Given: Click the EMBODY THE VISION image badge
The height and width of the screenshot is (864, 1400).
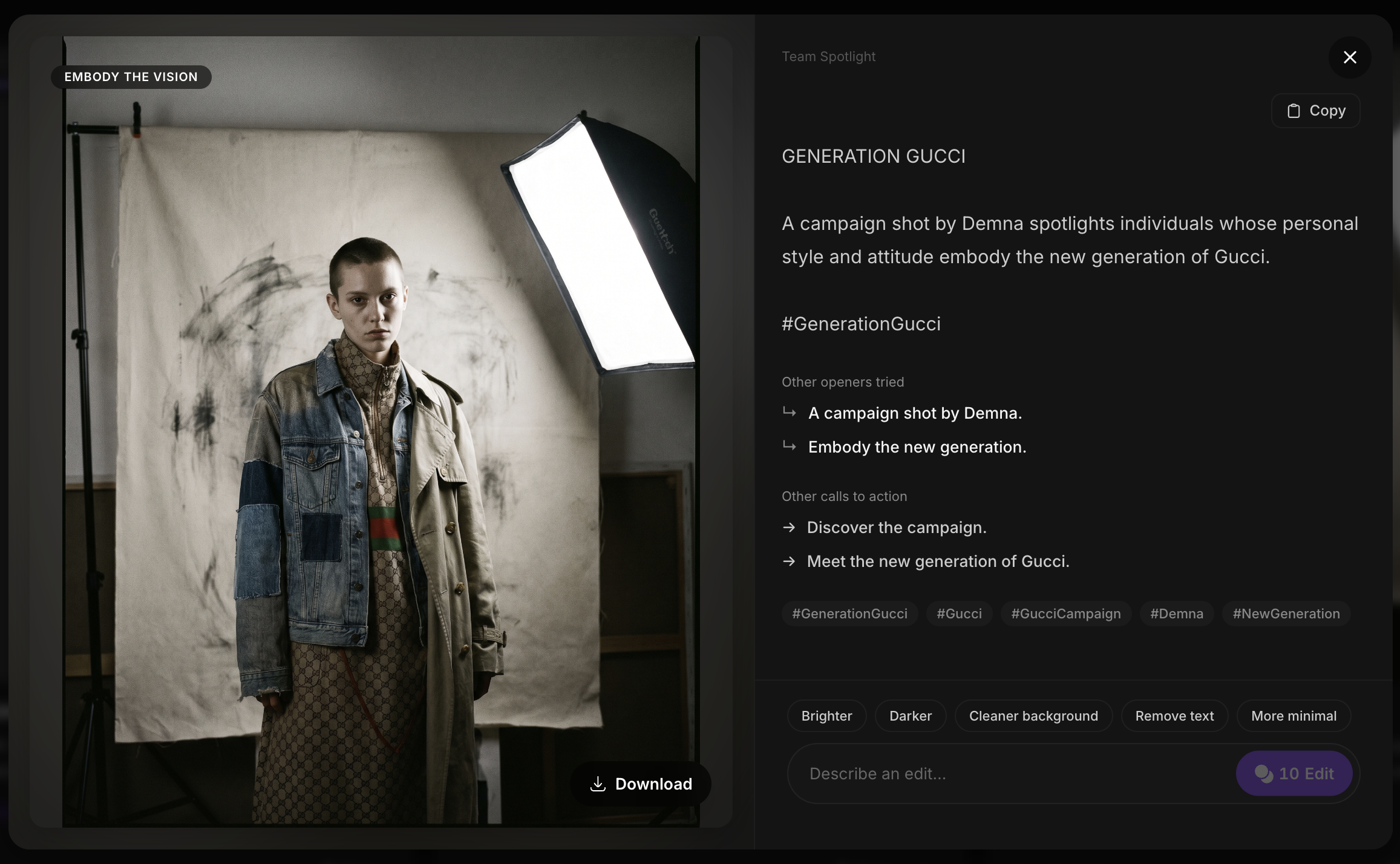Looking at the screenshot, I should [x=131, y=77].
